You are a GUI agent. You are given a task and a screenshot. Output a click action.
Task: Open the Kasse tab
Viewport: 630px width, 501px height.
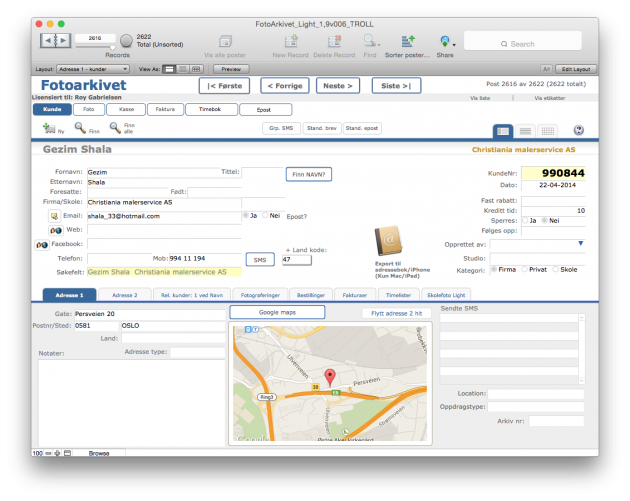pos(126,109)
